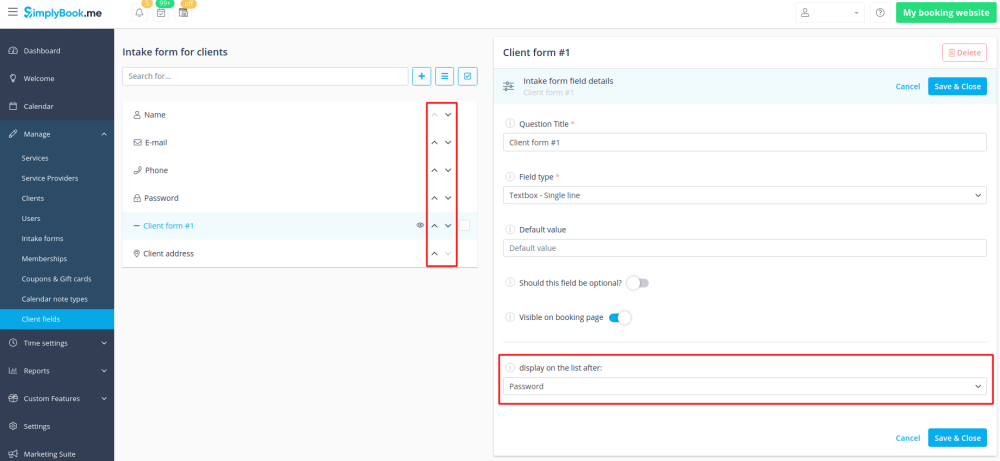1000x461 pixels.
Task: Expand the Time settings sidebar section
Action: pyautogui.click(x=57, y=343)
